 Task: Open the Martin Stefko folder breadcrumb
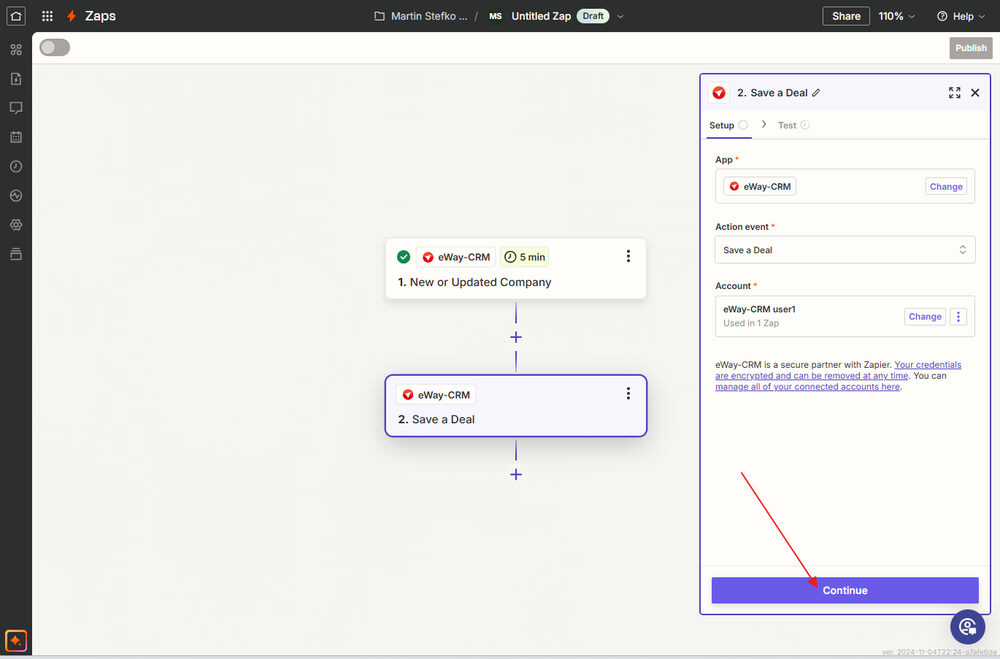[x=429, y=16]
